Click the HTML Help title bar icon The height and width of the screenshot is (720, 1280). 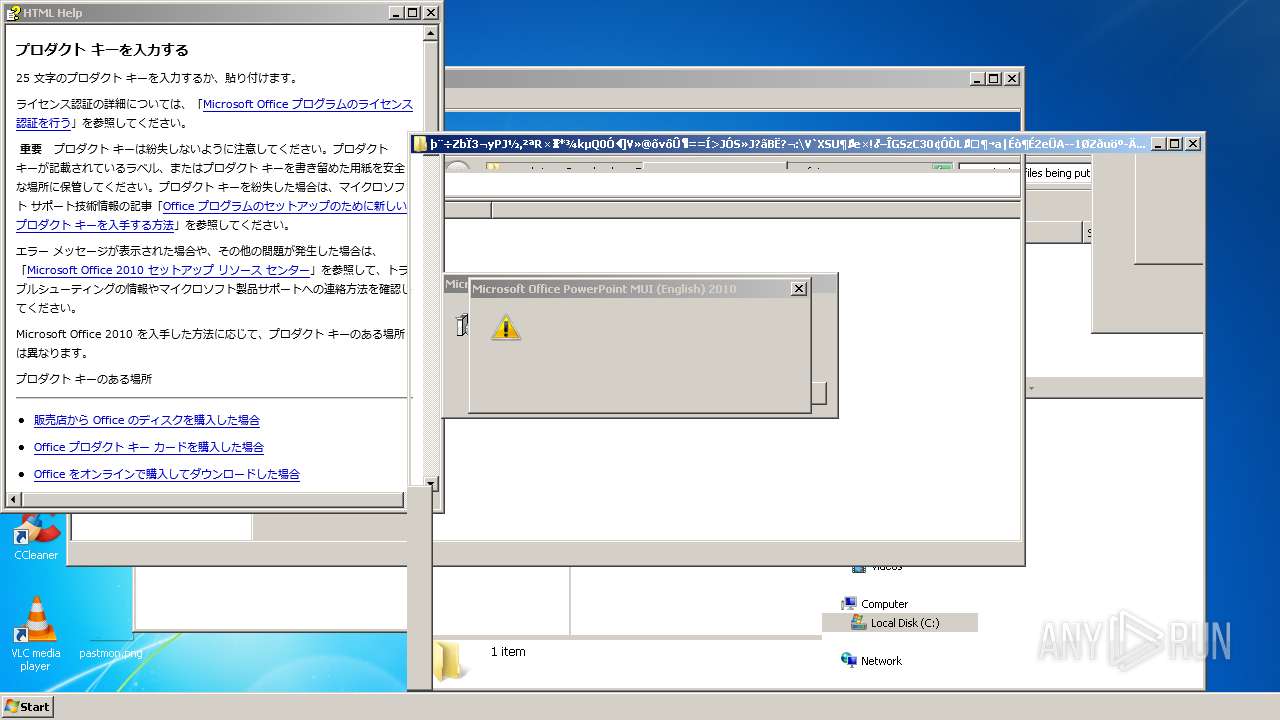(13, 13)
